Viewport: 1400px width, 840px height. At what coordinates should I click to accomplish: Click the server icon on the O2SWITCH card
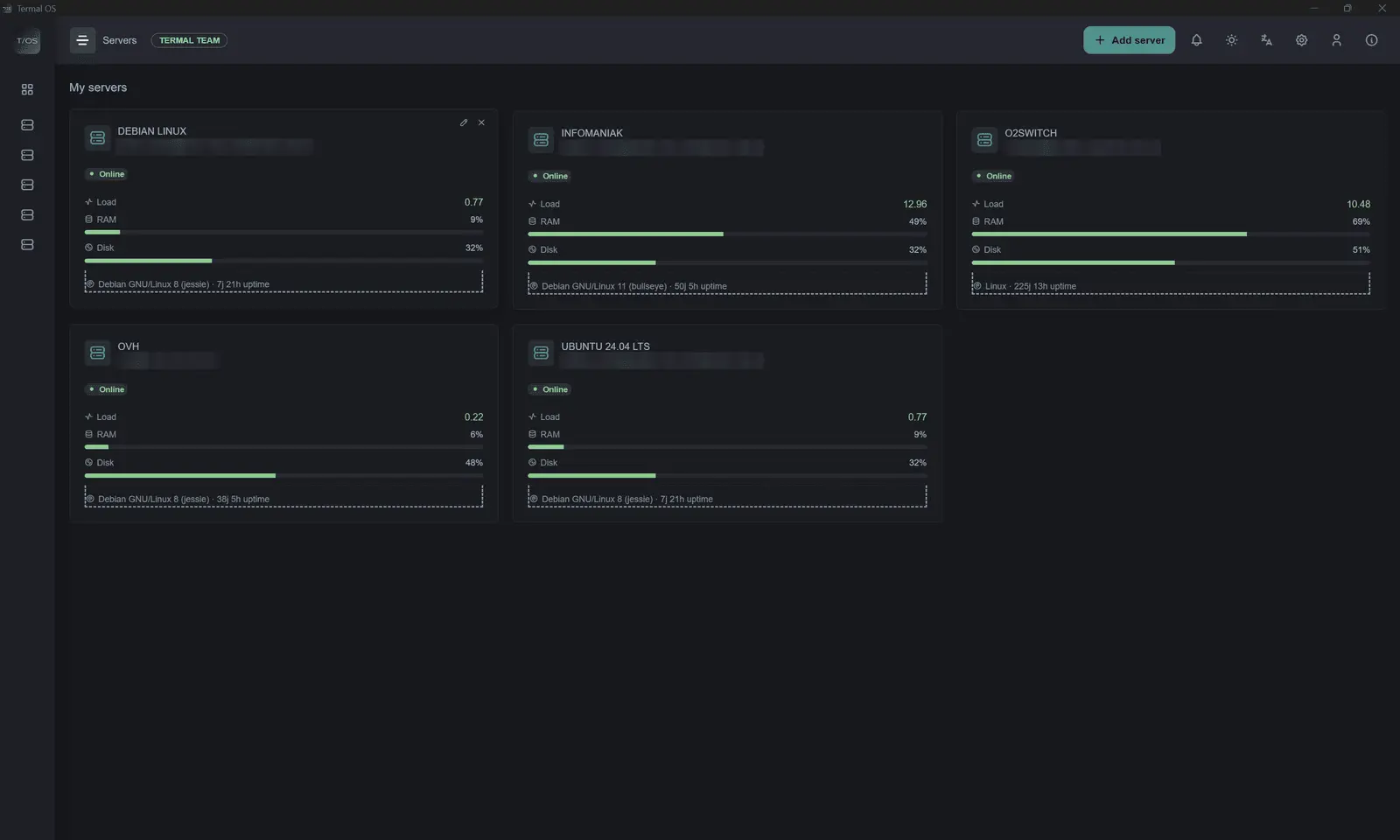pos(984,140)
